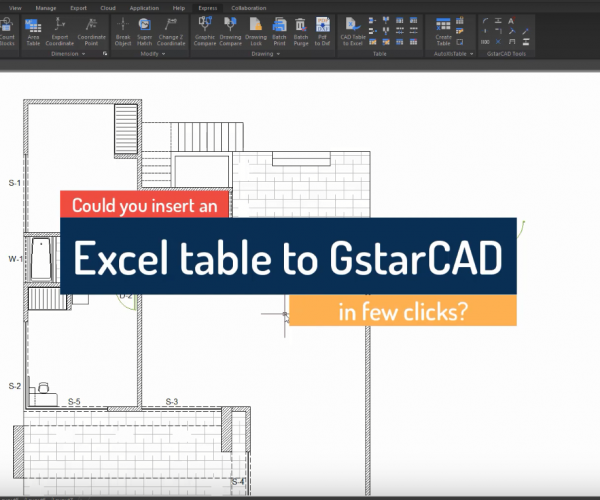Select the arc icon in GstarCAD Tools
This screenshot has height=500, width=600.
(485, 21)
